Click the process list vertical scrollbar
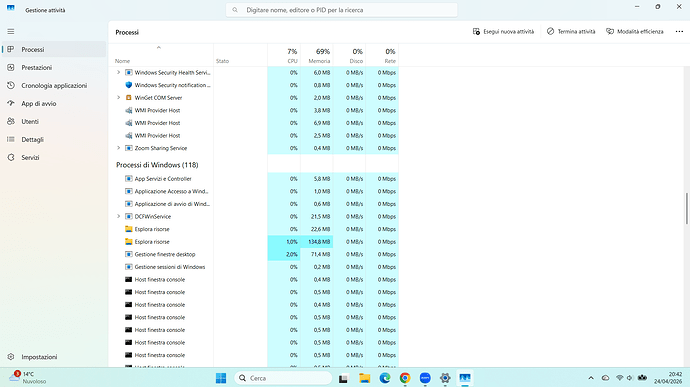The width and height of the screenshot is (690, 387). pos(686,208)
